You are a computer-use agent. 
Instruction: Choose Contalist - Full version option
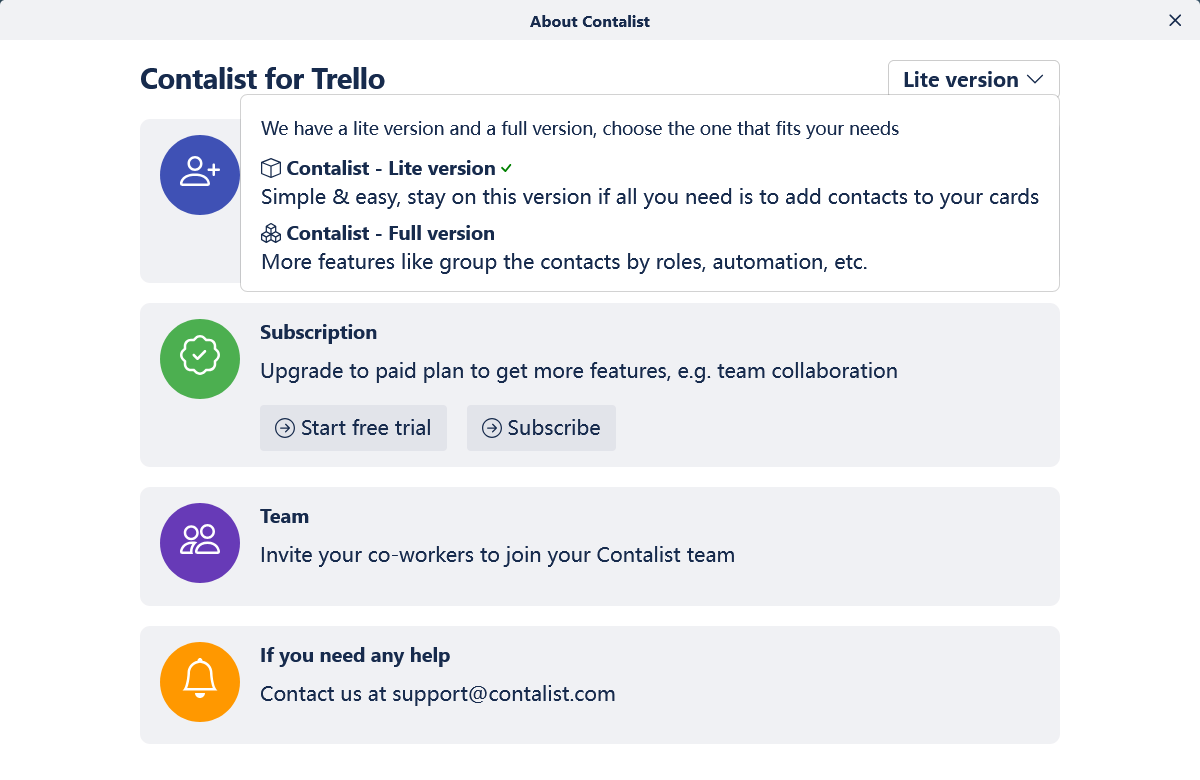390,233
